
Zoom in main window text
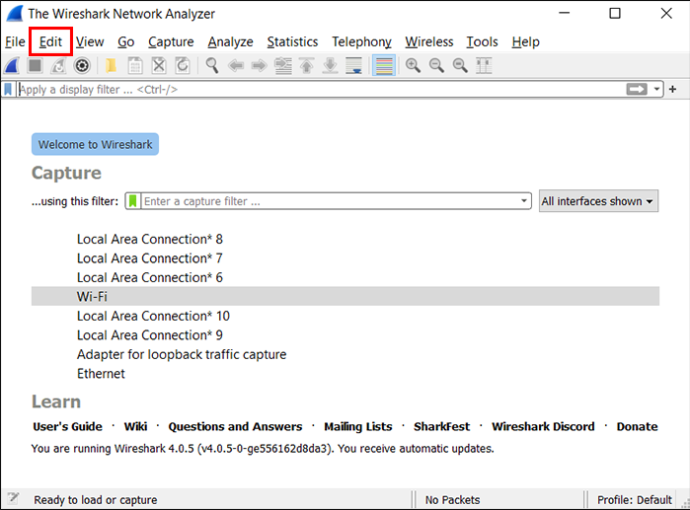413,66
